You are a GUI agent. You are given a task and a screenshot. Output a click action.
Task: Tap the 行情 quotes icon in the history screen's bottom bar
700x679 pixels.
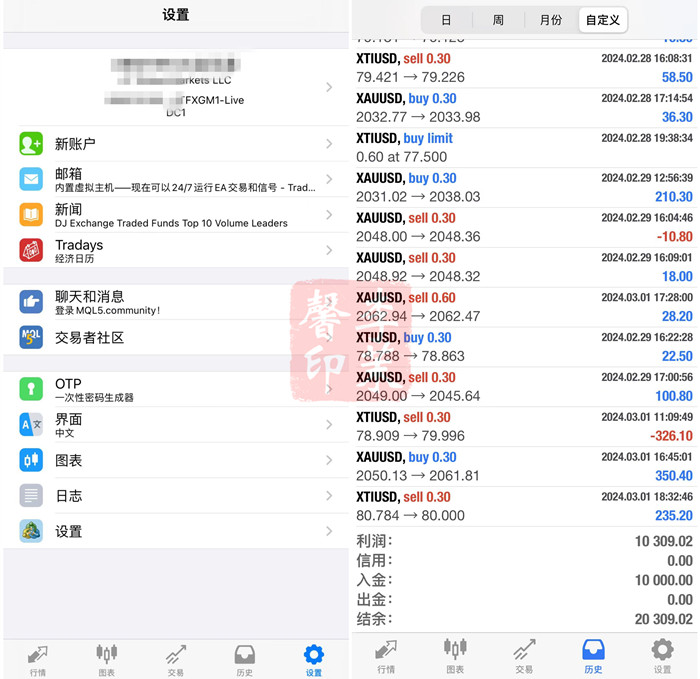pyautogui.click(x=386, y=653)
